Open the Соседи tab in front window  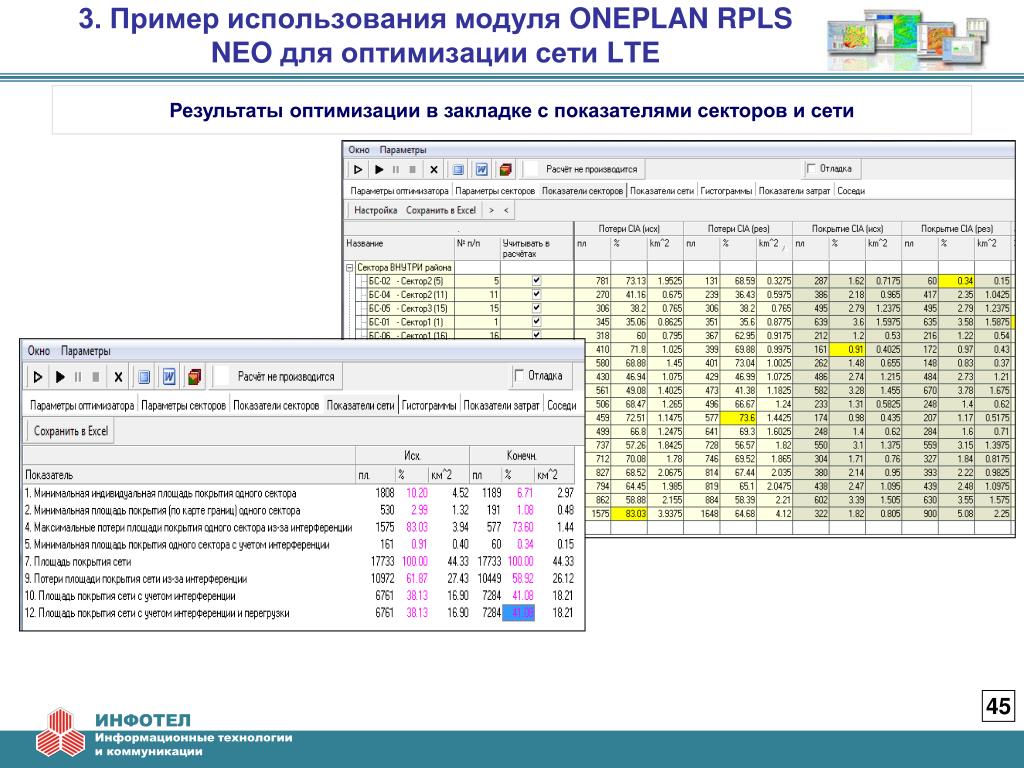[562, 406]
